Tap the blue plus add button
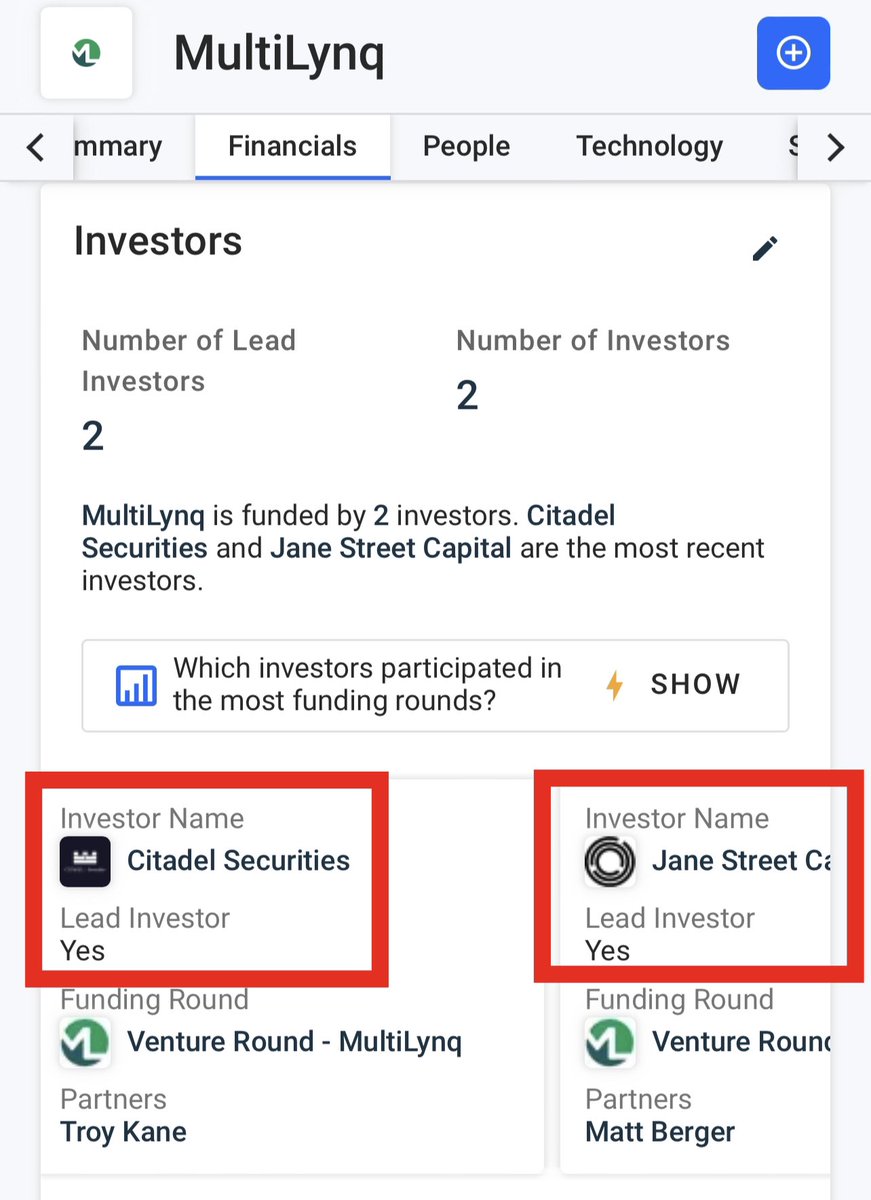Screen dimensions: 871x1200 (793, 53)
